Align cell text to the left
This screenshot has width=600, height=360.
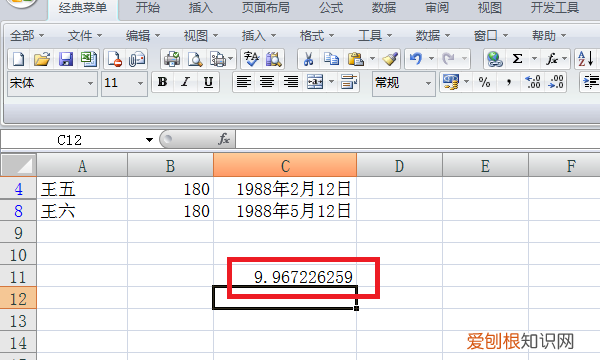244,82
